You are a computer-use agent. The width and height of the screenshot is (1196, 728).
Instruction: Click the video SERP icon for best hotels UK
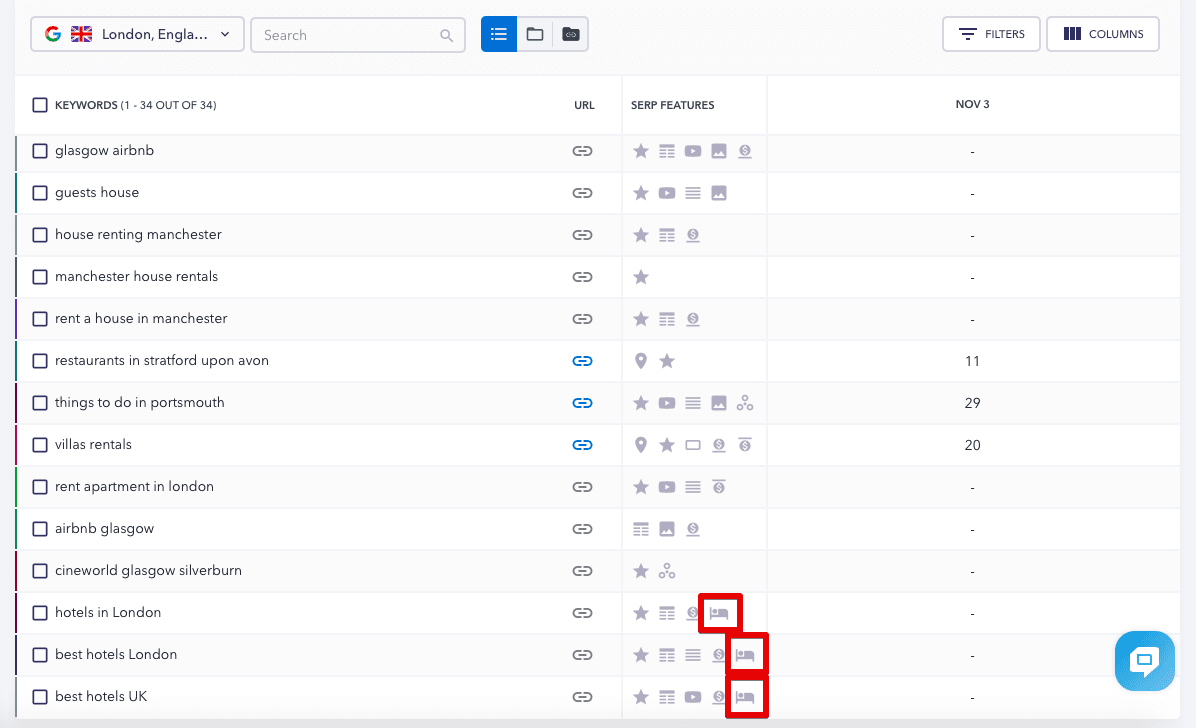693,697
